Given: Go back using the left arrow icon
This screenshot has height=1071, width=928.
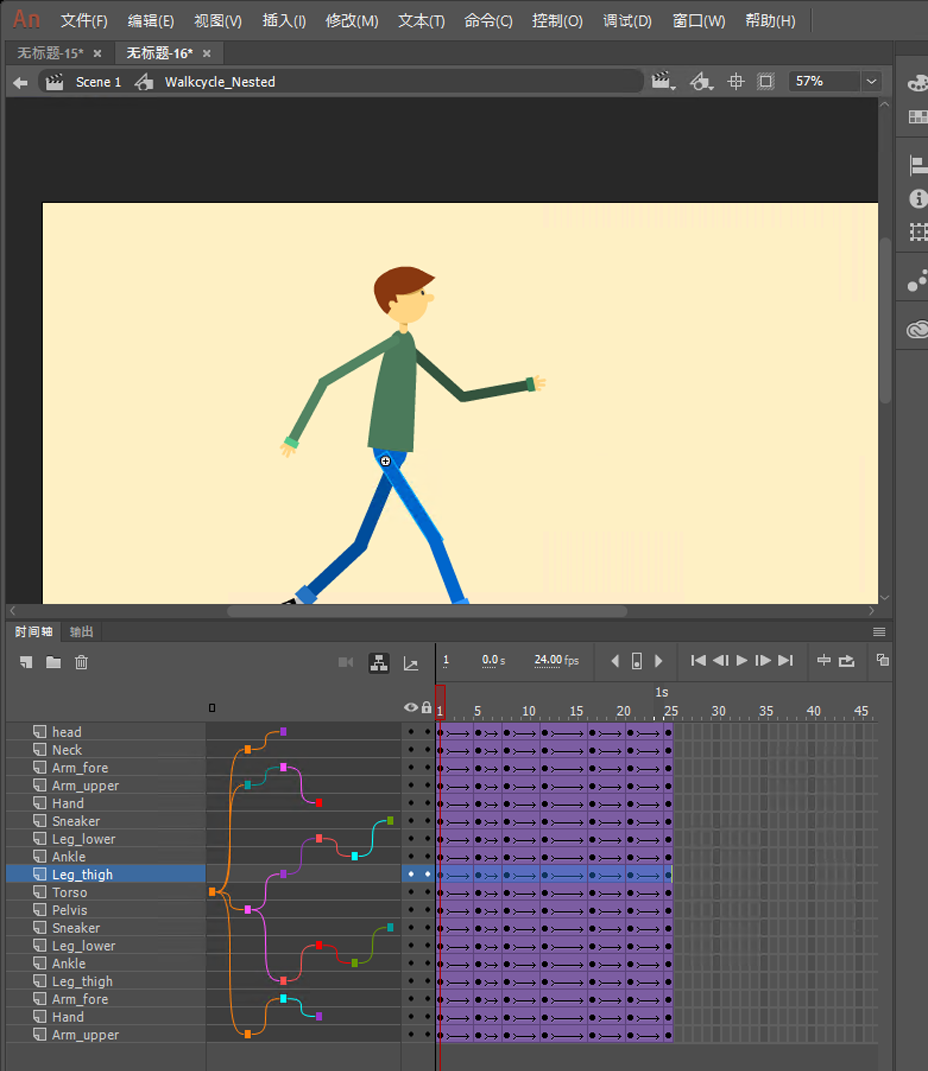Looking at the screenshot, I should tap(20, 82).
